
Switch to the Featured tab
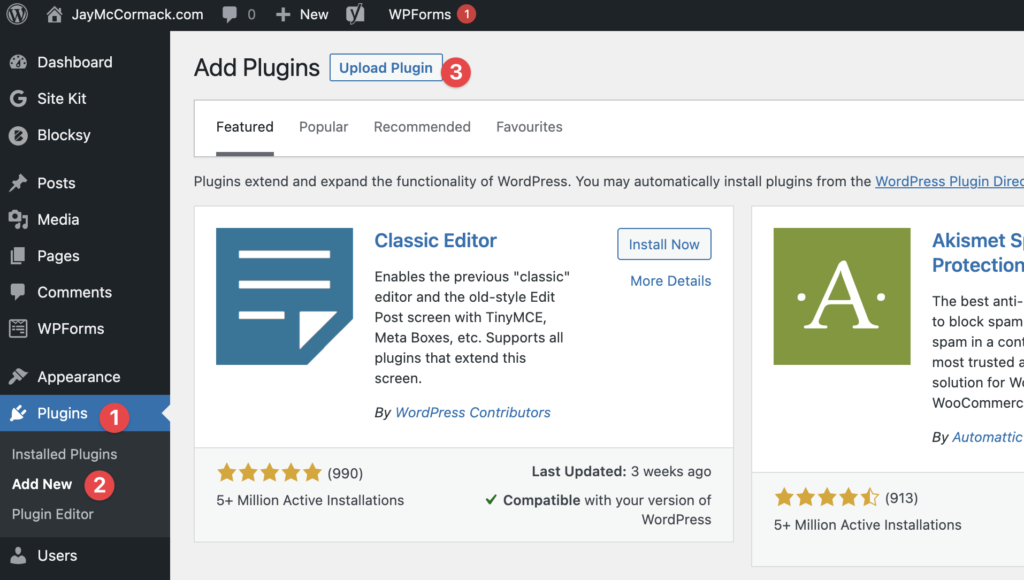tap(245, 127)
